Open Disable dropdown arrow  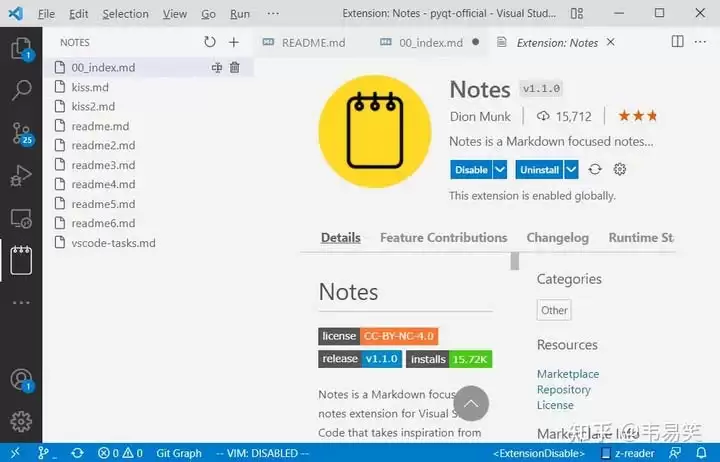(x=500, y=169)
